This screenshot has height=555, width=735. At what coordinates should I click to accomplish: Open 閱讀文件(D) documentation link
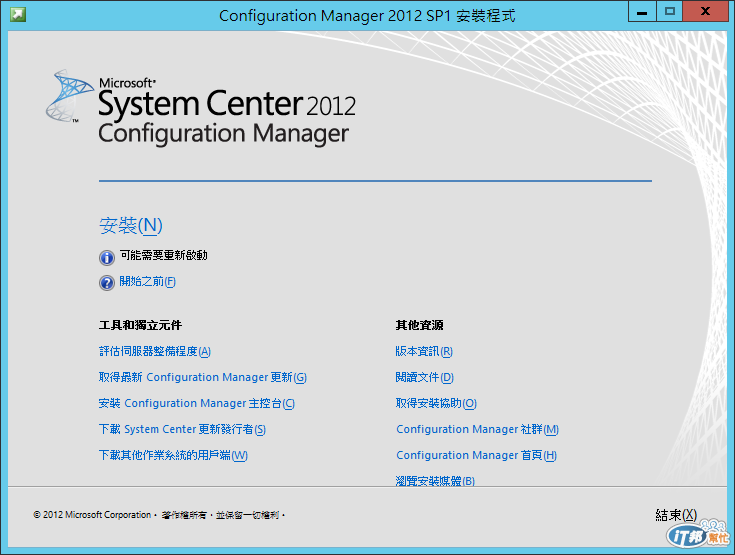click(425, 377)
